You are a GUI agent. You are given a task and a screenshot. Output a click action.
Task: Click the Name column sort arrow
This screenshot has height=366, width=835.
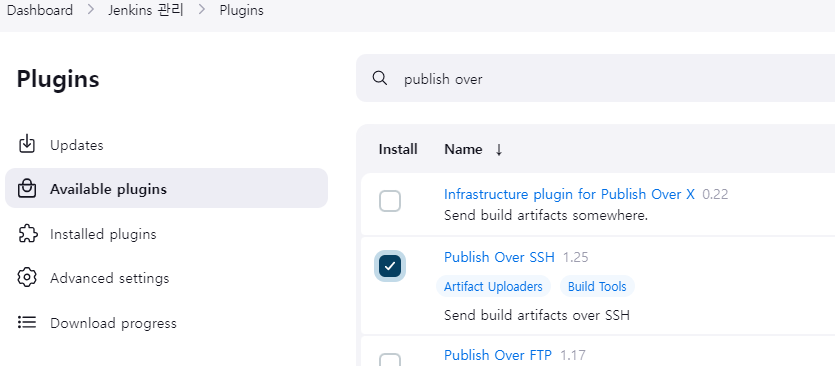pos(498,150)
